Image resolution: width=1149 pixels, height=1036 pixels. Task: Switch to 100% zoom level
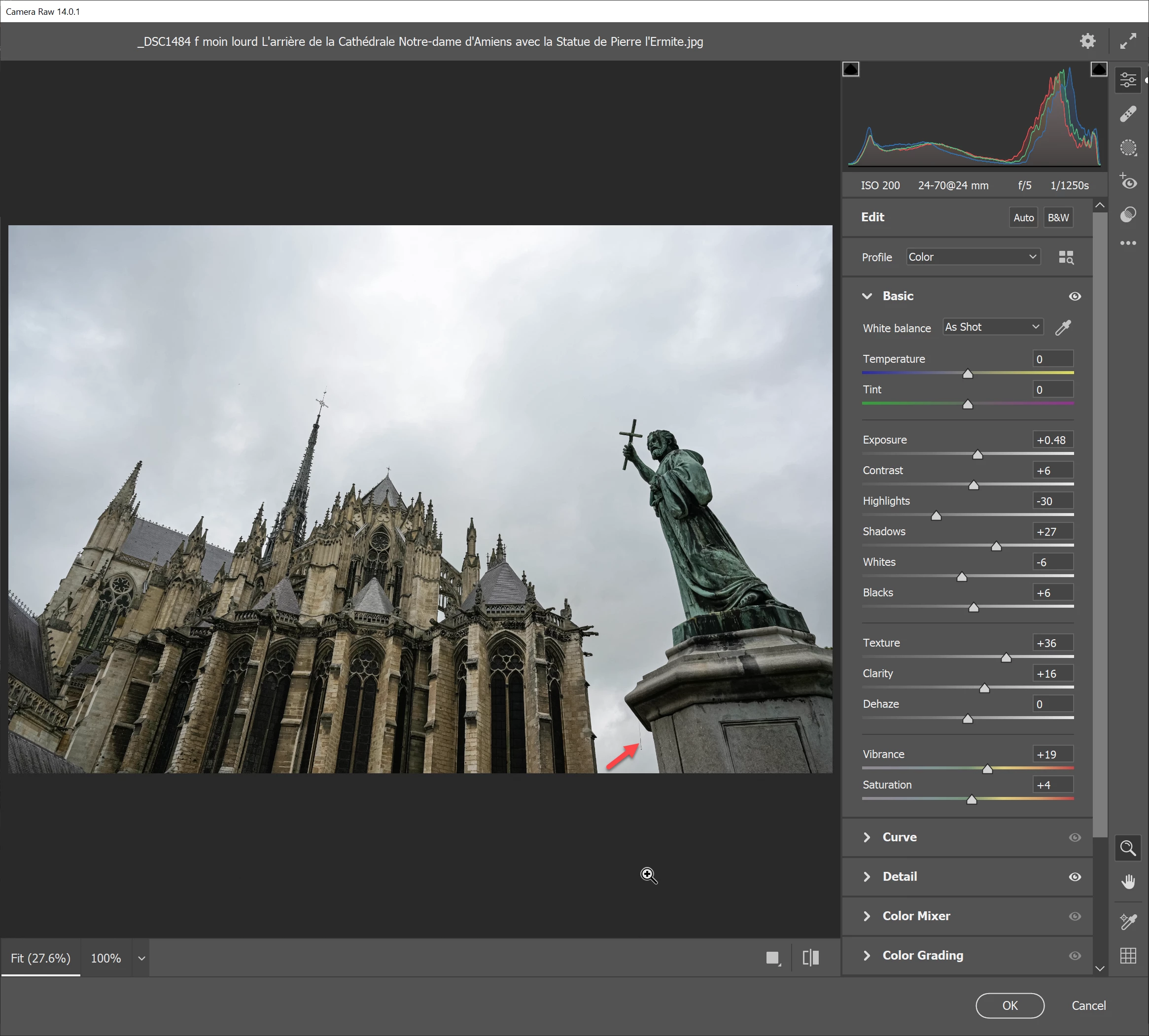(106, 958)
